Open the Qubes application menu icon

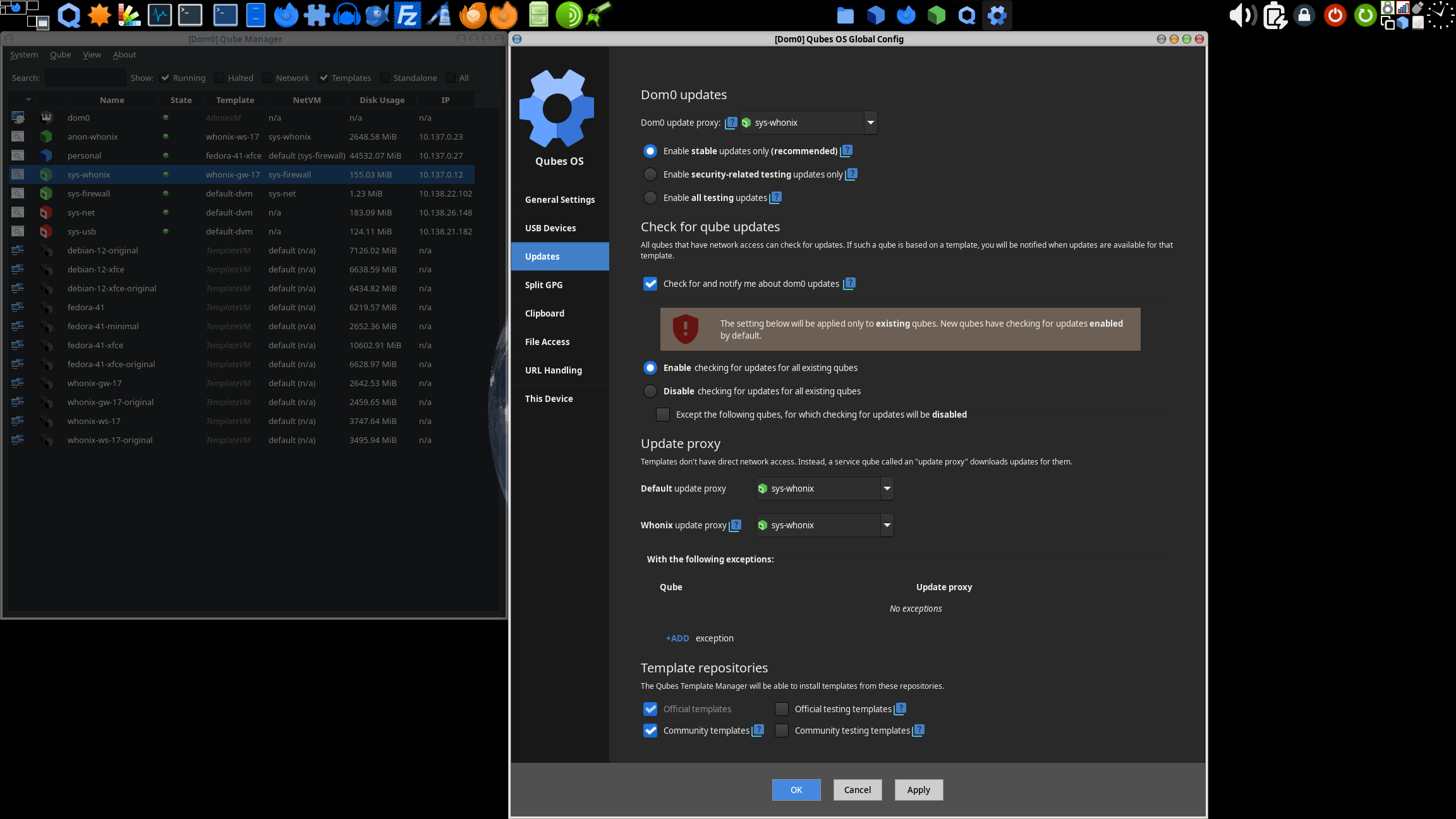pyautogui.click(x=69, y=15)
